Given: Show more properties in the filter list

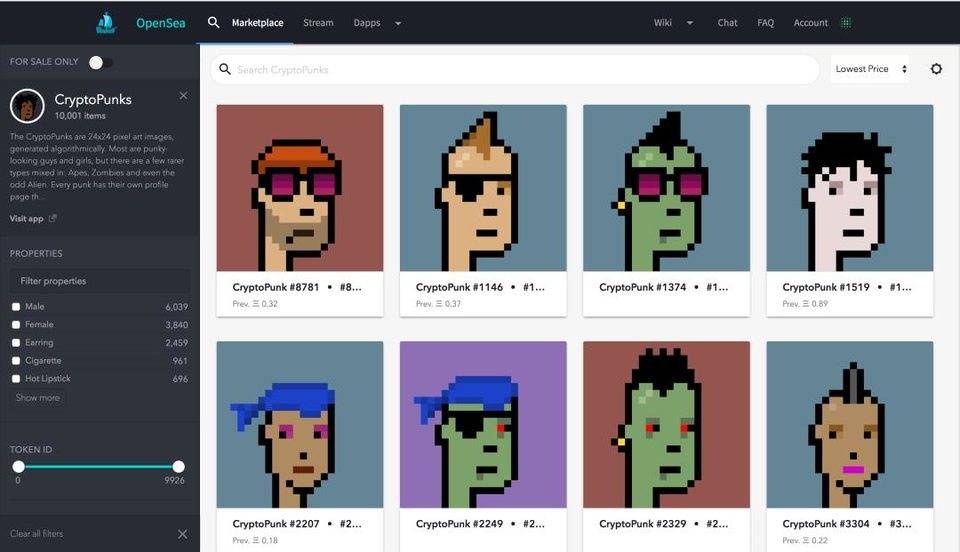Looking at the screenshot, I should tap(38, 398).
